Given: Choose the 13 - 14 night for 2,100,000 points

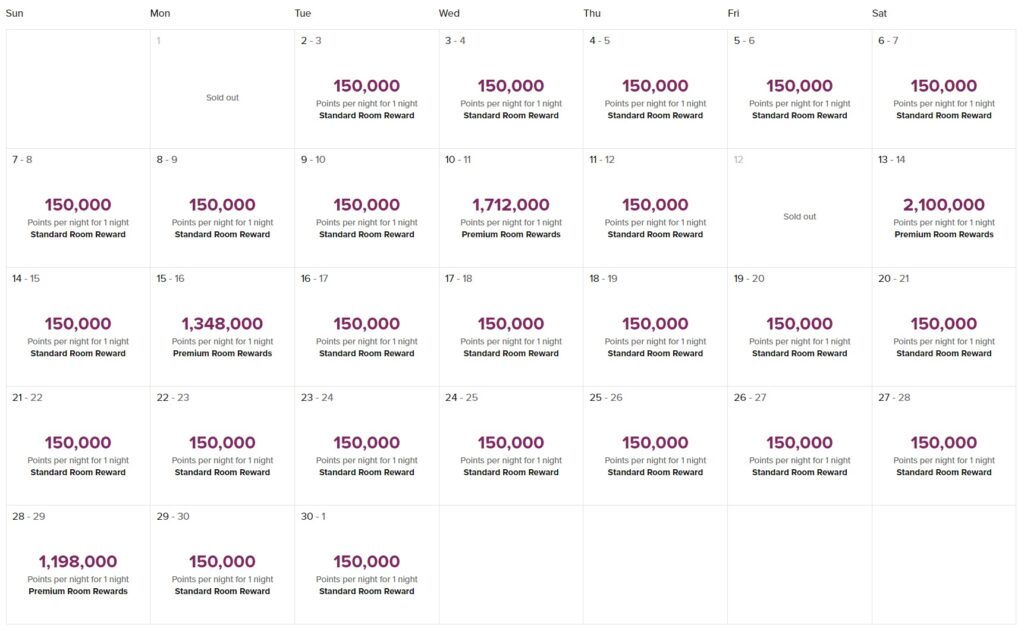Looking at the screenshot, I should tap(944, 208).
